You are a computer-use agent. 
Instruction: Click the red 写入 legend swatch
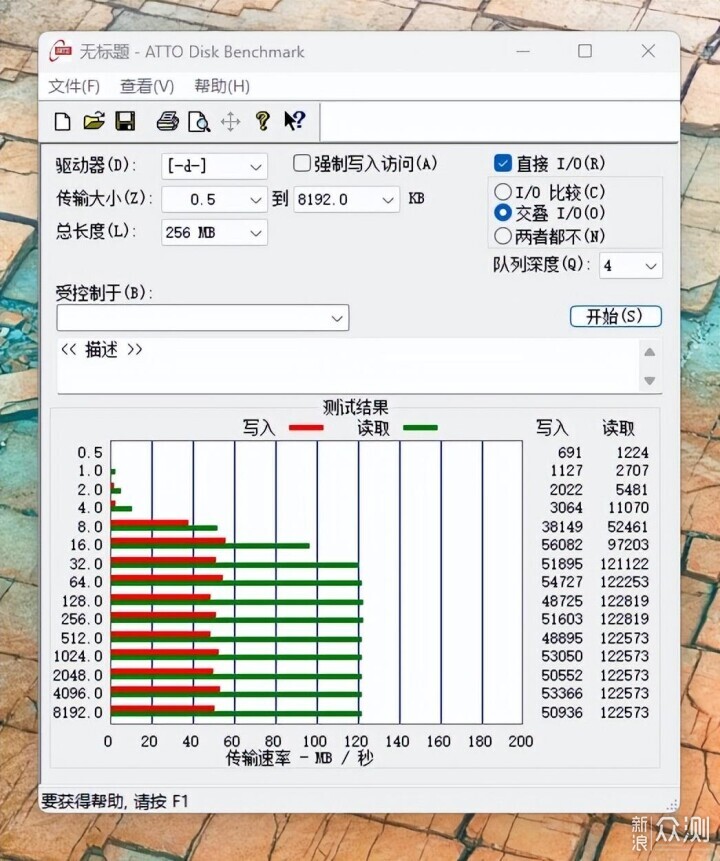pos(306,428)
